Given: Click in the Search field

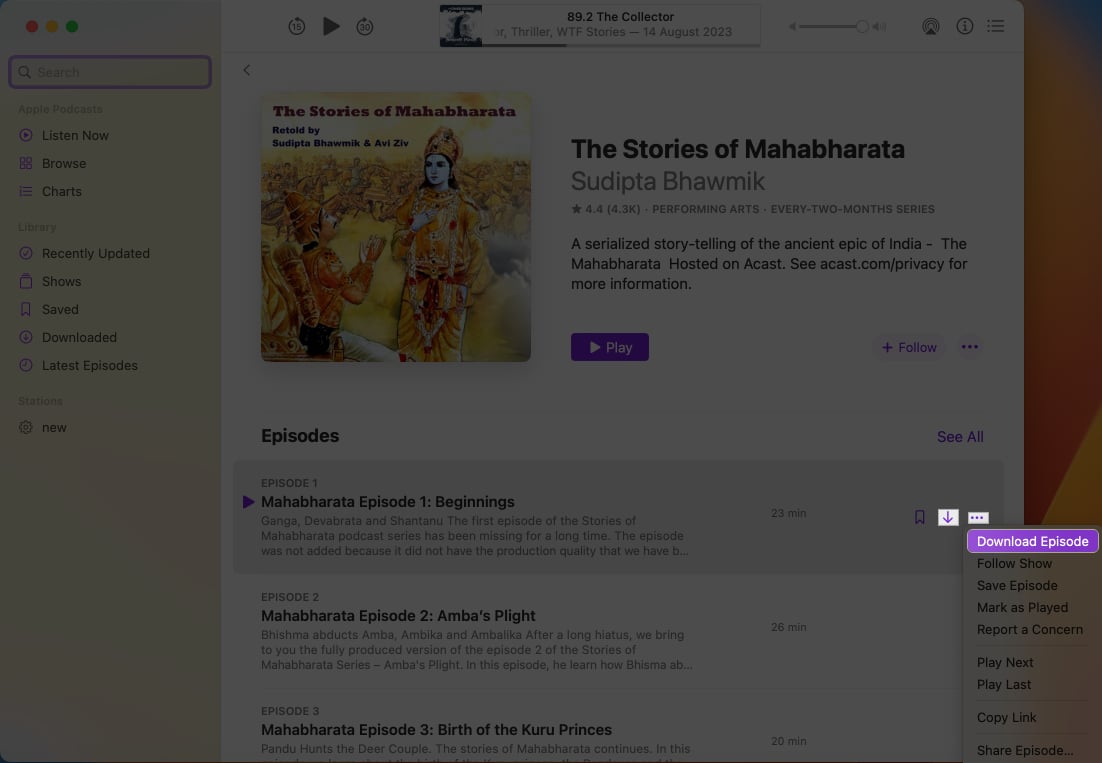Looking at the screenshot, I should (110, 72).
